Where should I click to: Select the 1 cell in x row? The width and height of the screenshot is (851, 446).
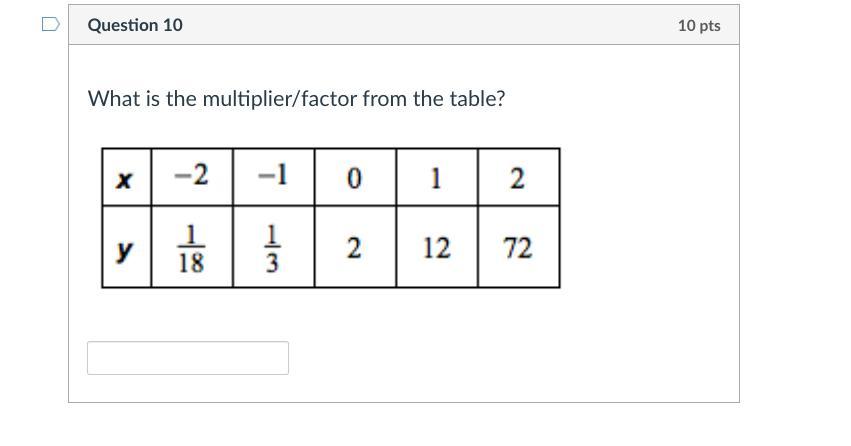click(x=436, y=178)
